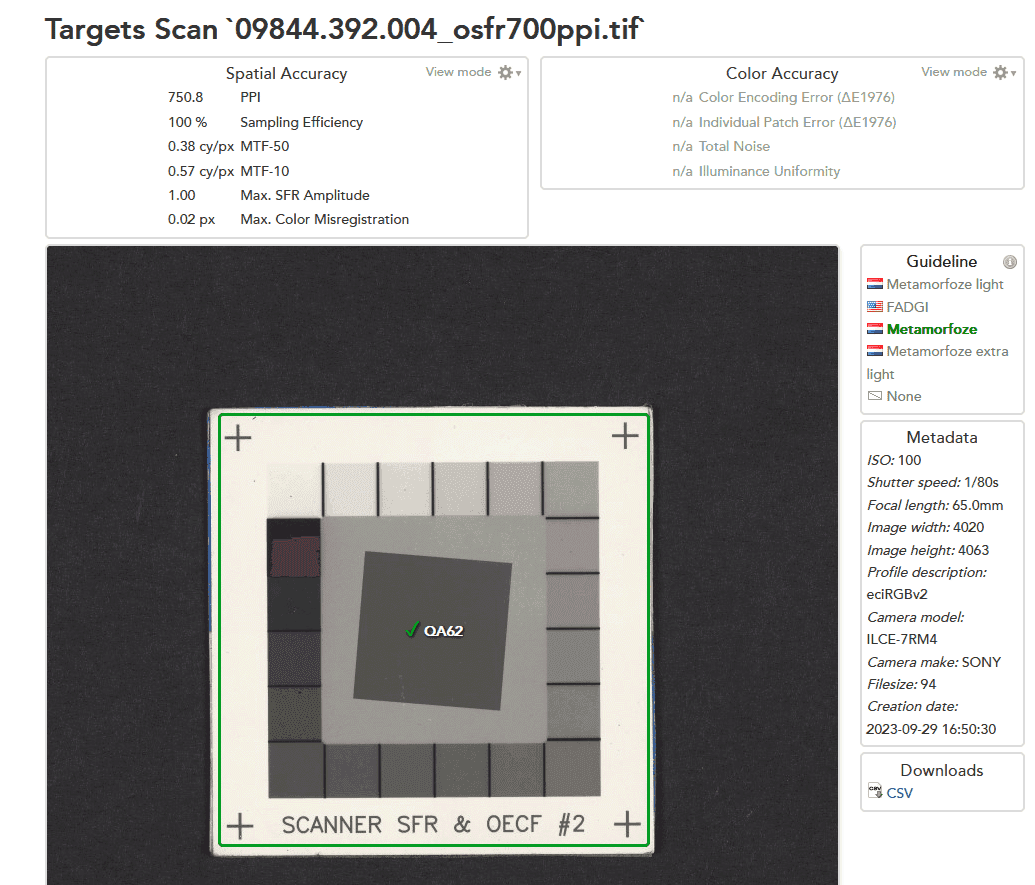The height and width of the screenshot is (885, 1035).
Task: Click the CSV file download icon
Action: tap(875, 793)
